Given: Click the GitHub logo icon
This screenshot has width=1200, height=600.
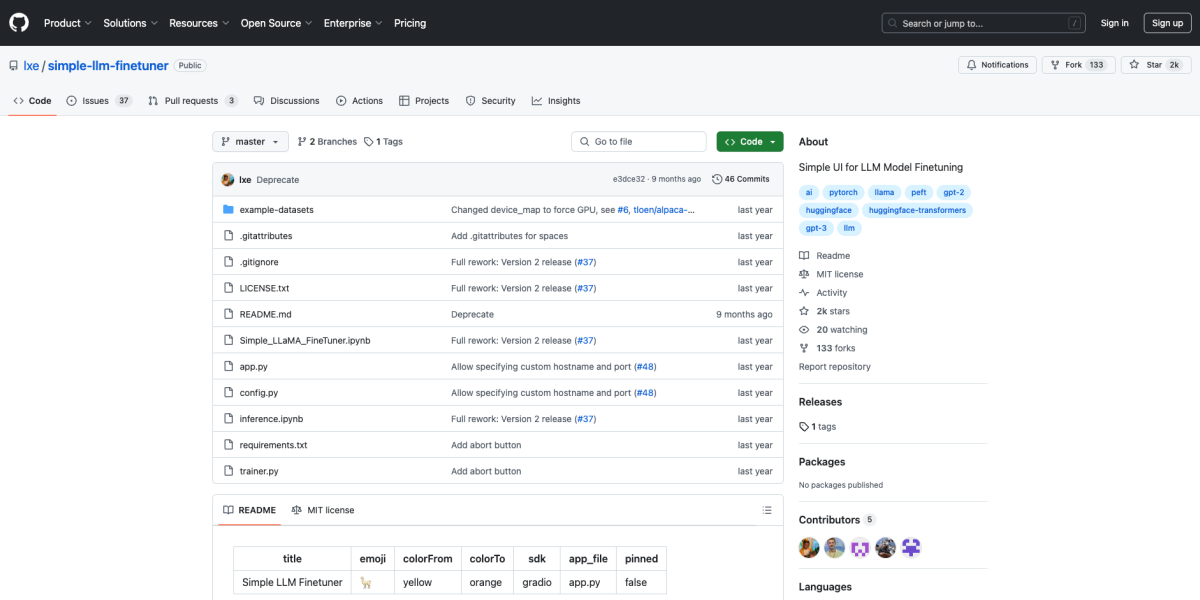Looking at the screenshot, I should 20,23.
